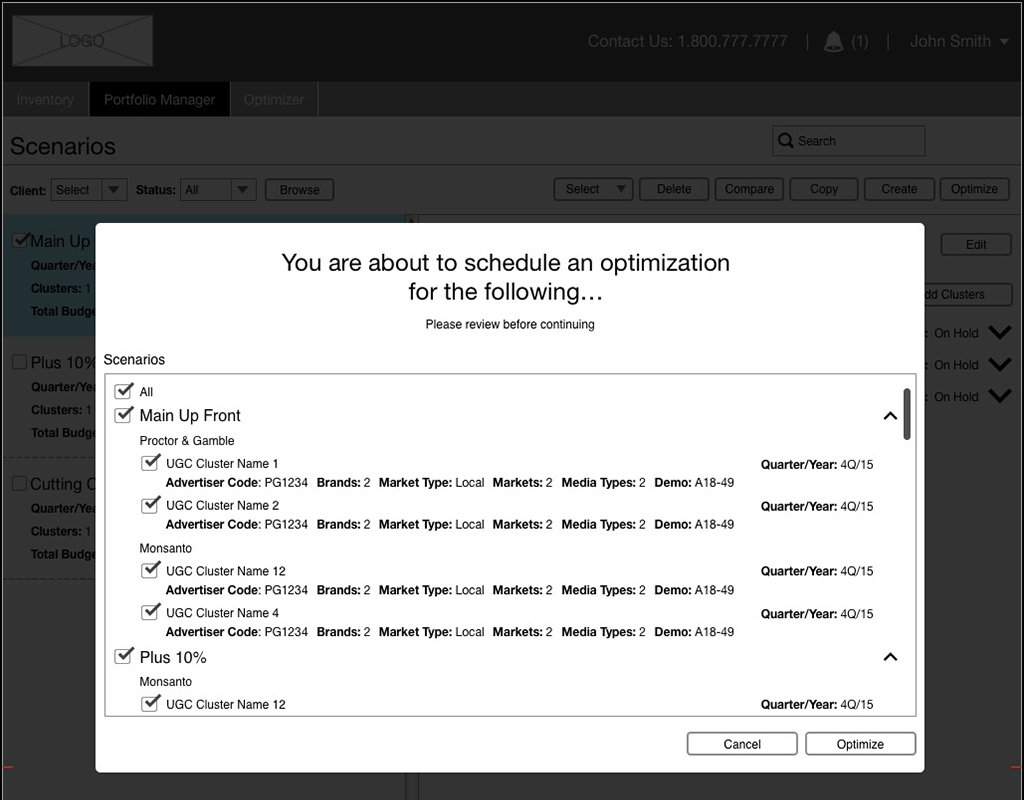
Task: Check the All scenarios checkbox
Action: click(x=124, y=391)
